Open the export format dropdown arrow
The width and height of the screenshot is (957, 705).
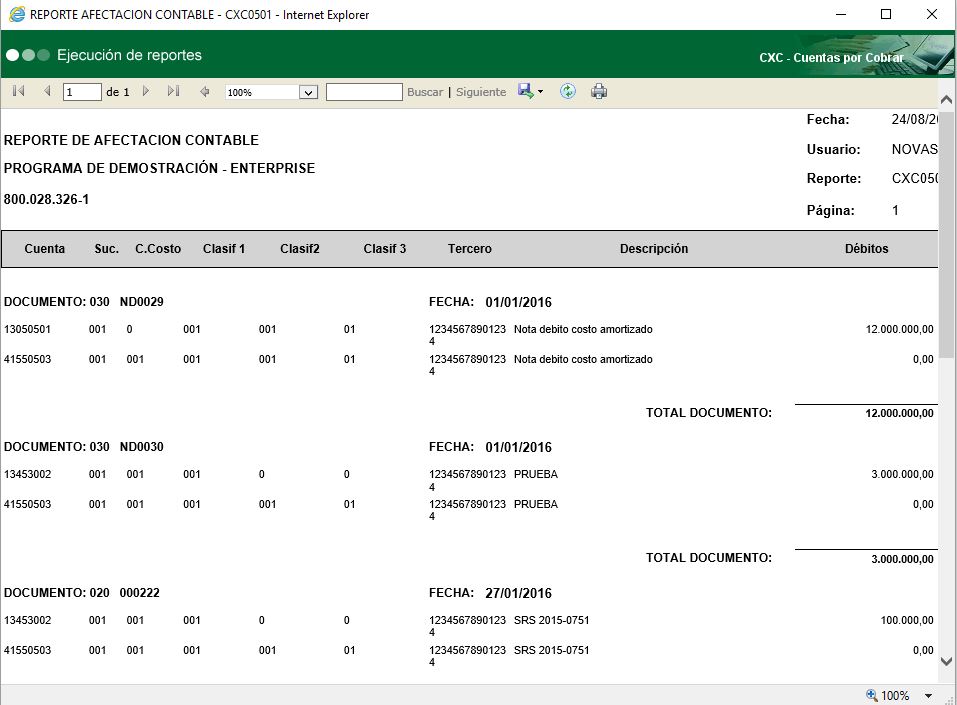[x=540, y=92]
